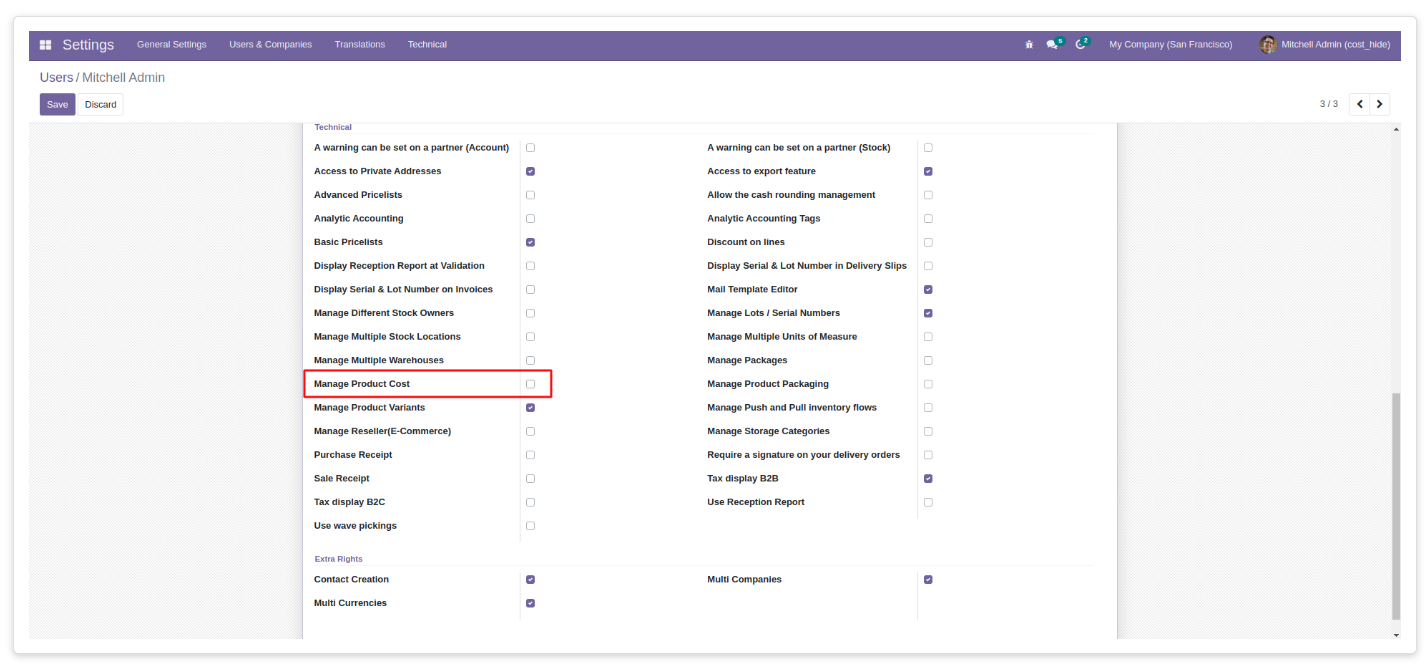Uncheck Multi Companies checkbox
This screenshot has height=667, width=1426.
[x=928, y=579]
